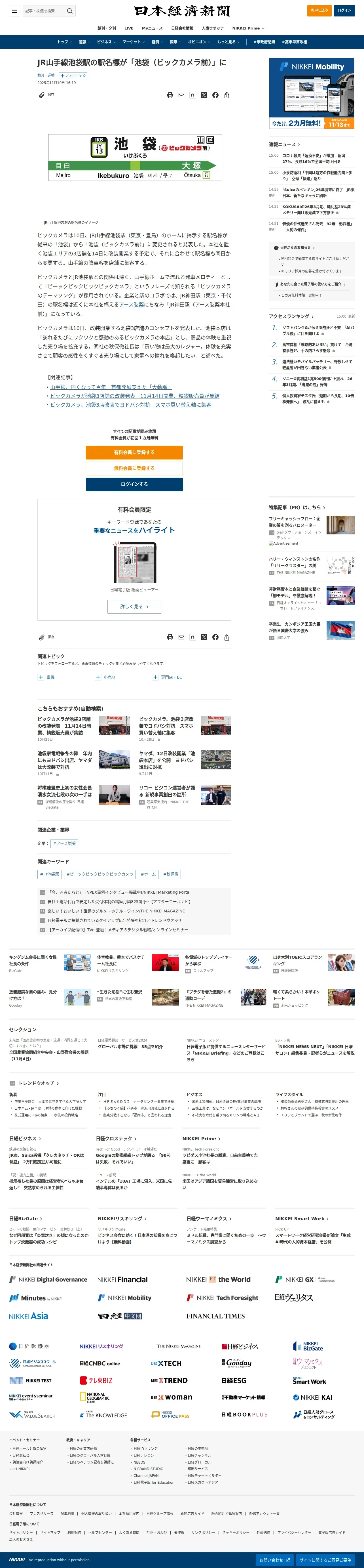Expand the ビジネス navigation dropdown
364x1568 pixels.
coord(106,42)
